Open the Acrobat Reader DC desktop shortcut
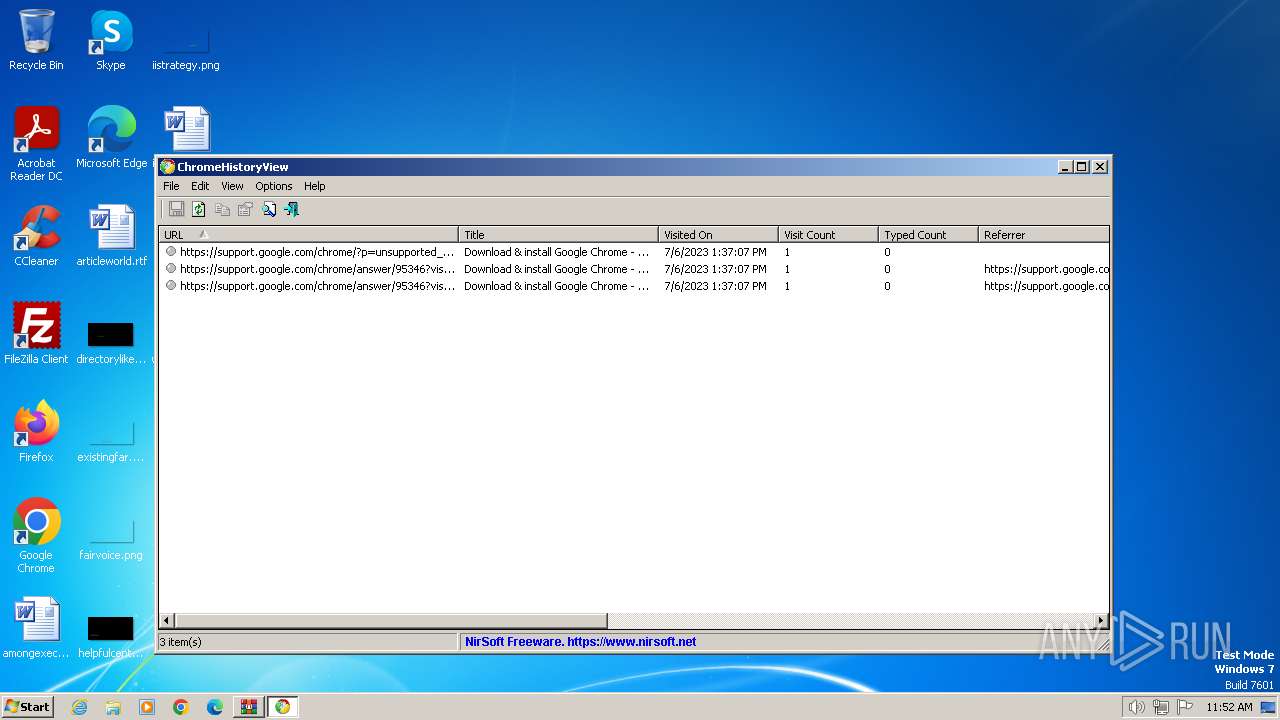The width and height of the screenshot is (1280, 720). (36, 144)
